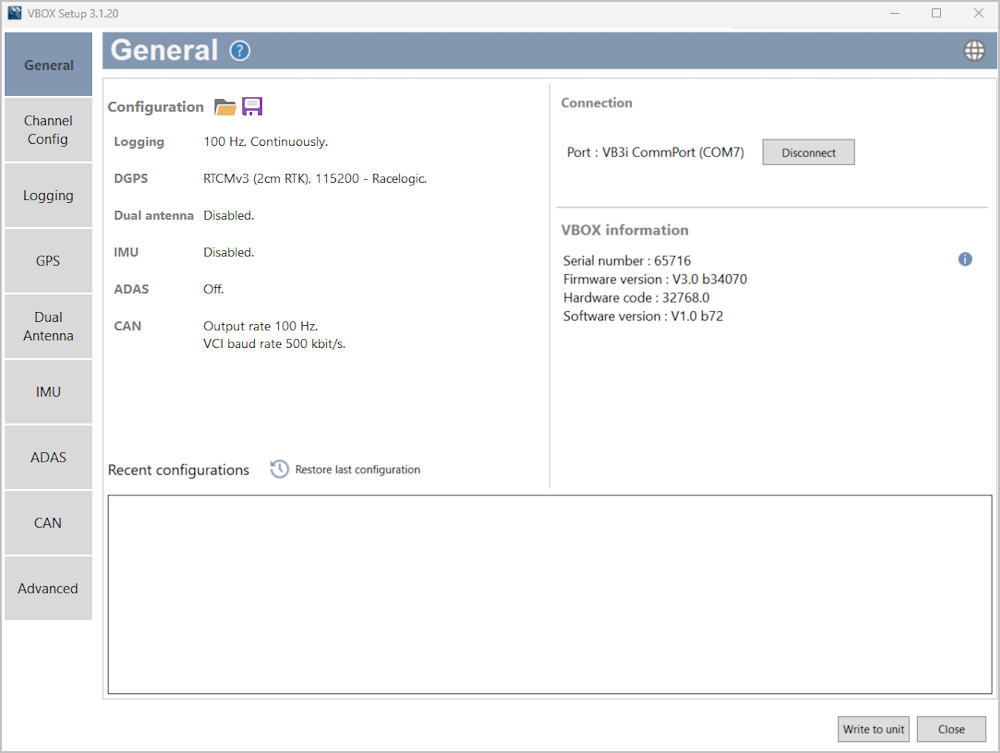Go to the Dual Antenna tab

click(x=48, y=327)
